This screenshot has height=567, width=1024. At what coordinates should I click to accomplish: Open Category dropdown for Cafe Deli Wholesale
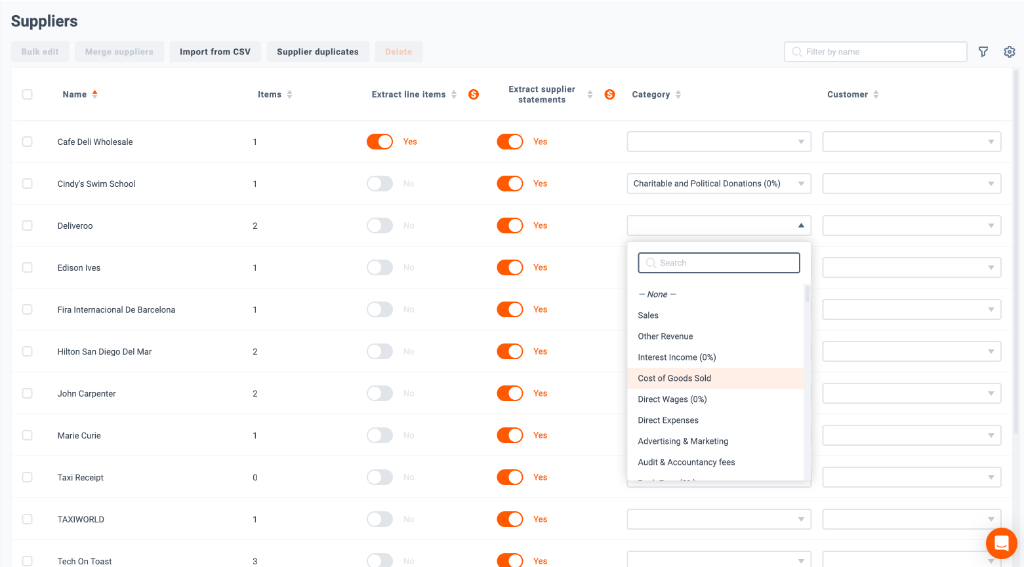(x=719, y=142)
